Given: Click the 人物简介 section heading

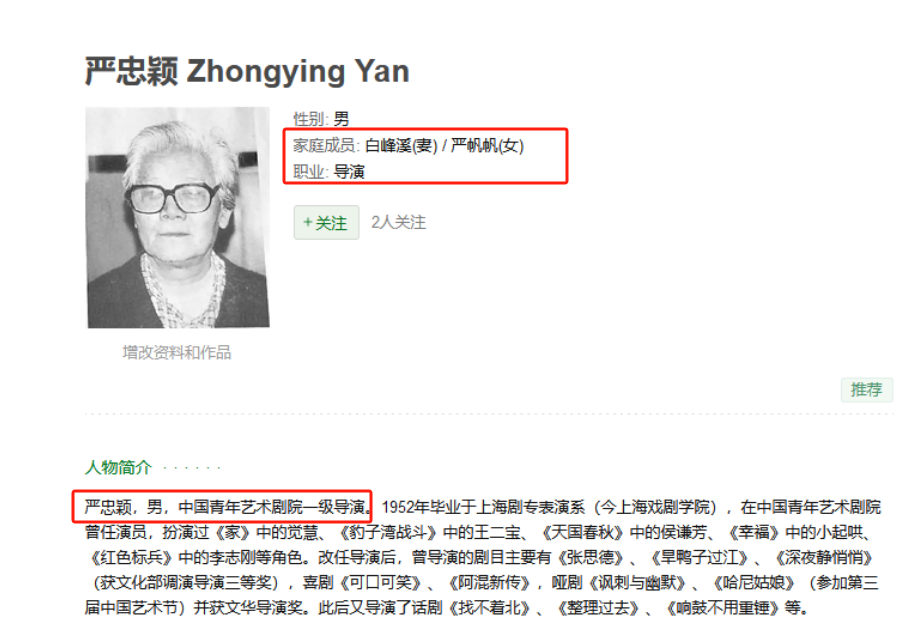Looking at the screenshot, I should pyautogui.click(x=118, y=467).
